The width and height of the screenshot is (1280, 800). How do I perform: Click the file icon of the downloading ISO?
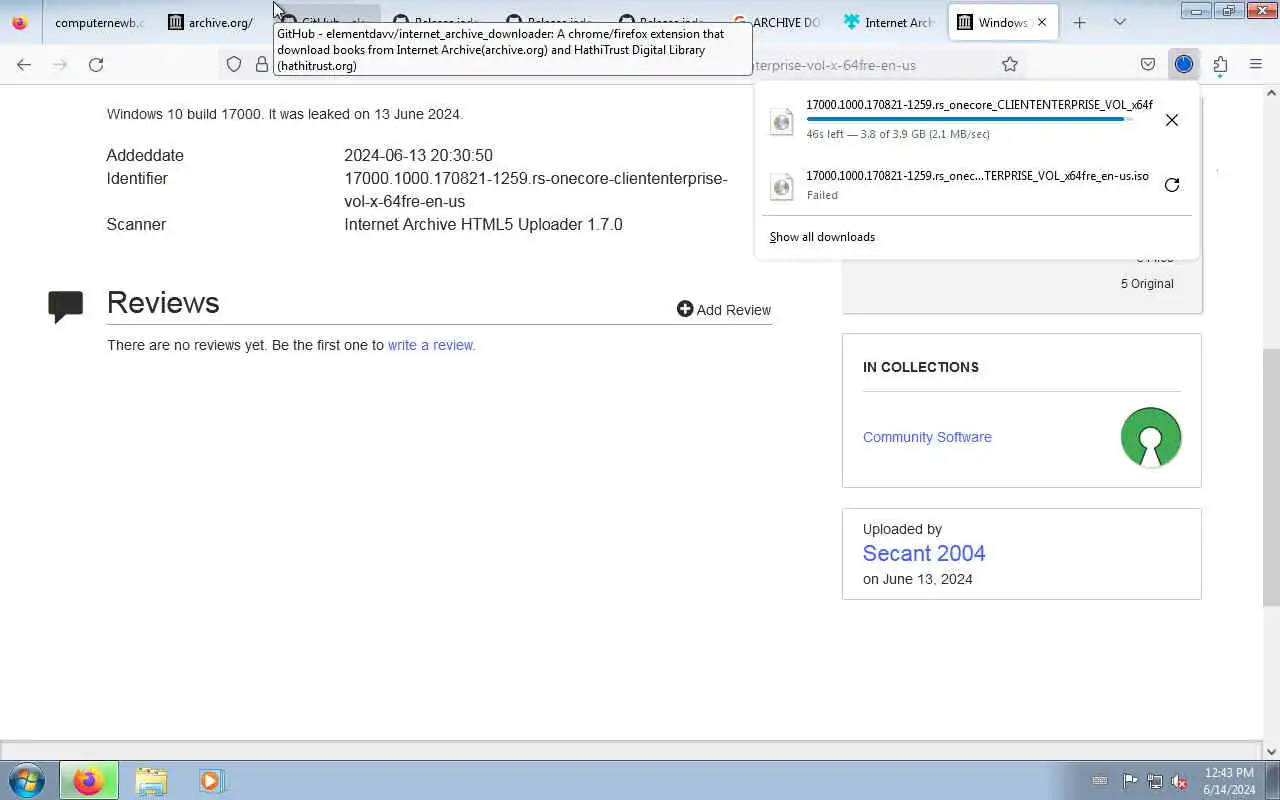click(x=782, y=122)
